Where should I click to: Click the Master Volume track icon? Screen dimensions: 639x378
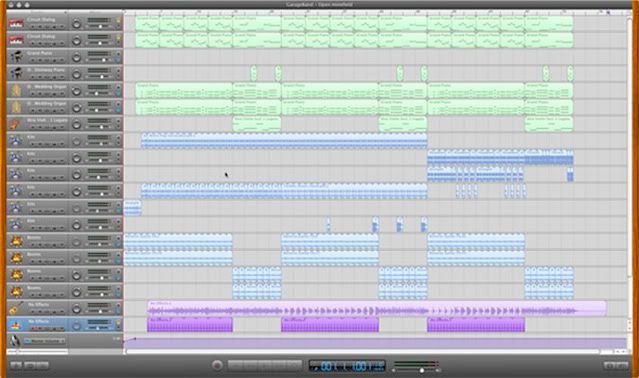point(15,341)
